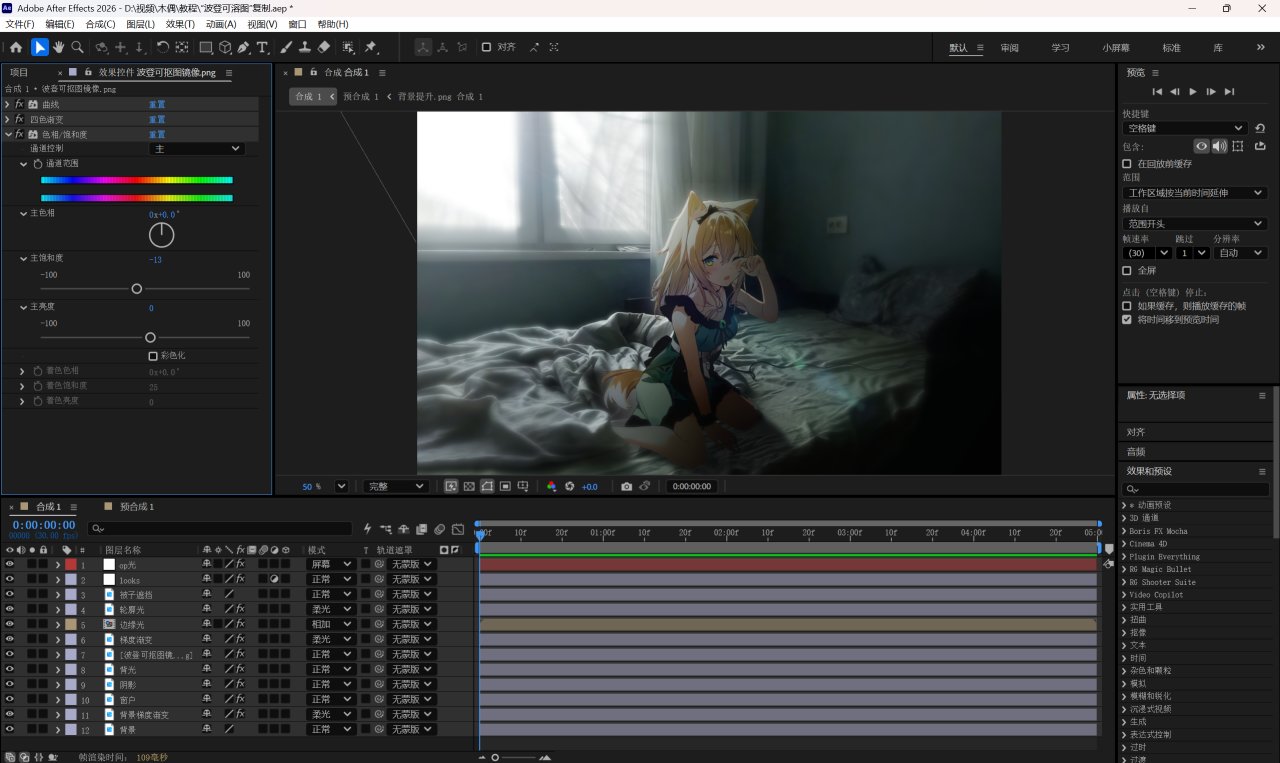Open the 通道控制 dropdown set to 主
Image resolution: width=1280 pixels, height=763 pixels.
point(197,149)
